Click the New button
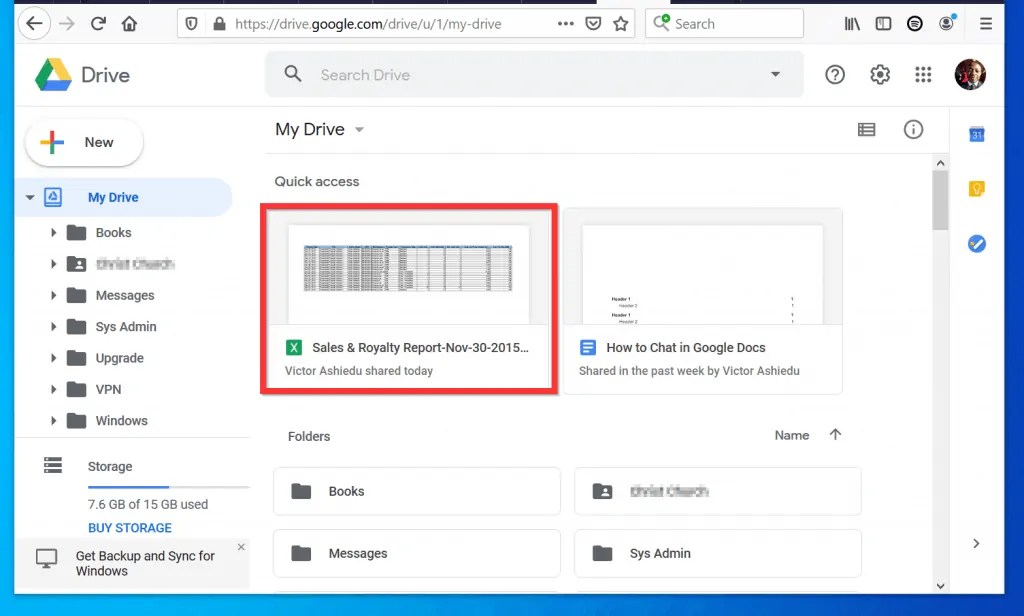The width and height of the screenshot is (1024, 616). pos(84,142)
